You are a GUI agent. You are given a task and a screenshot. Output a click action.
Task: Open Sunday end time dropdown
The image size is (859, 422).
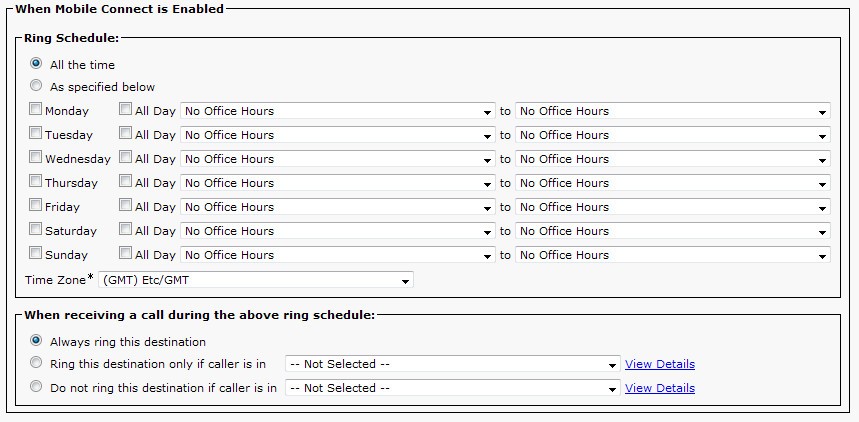[x=673, y=255]
